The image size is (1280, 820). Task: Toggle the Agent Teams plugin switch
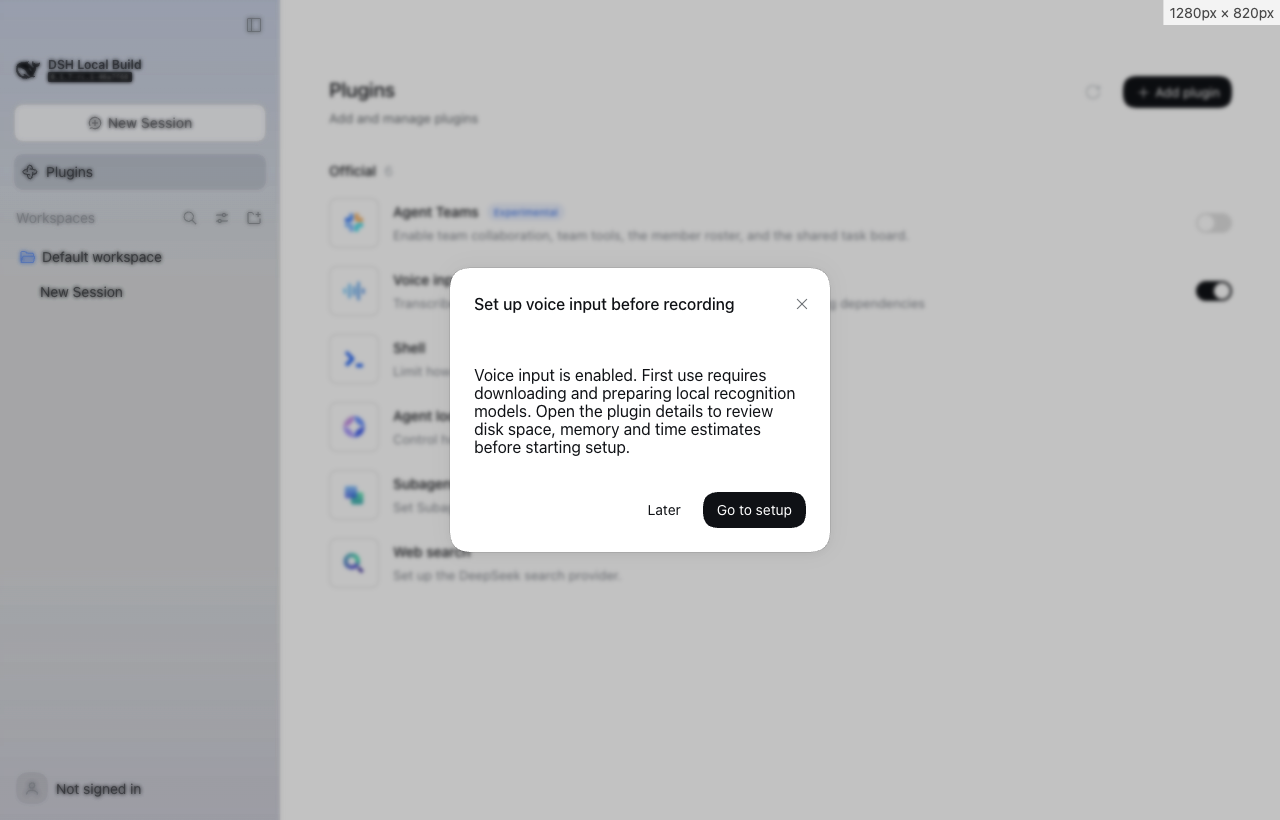tap(1213, 223)
